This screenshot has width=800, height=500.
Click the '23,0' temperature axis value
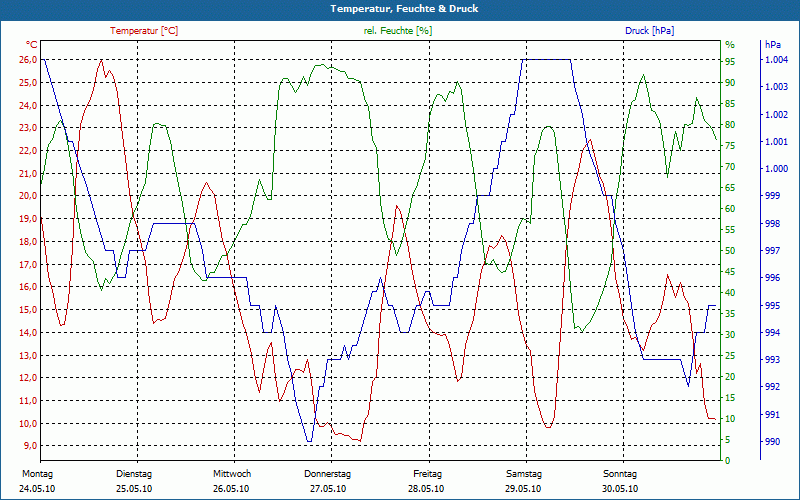28,128
